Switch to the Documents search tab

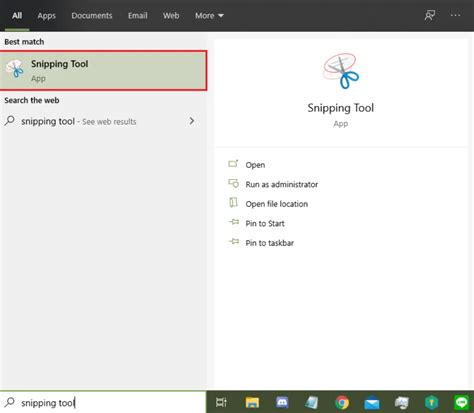pyautogui.click(x=92, y=16)
